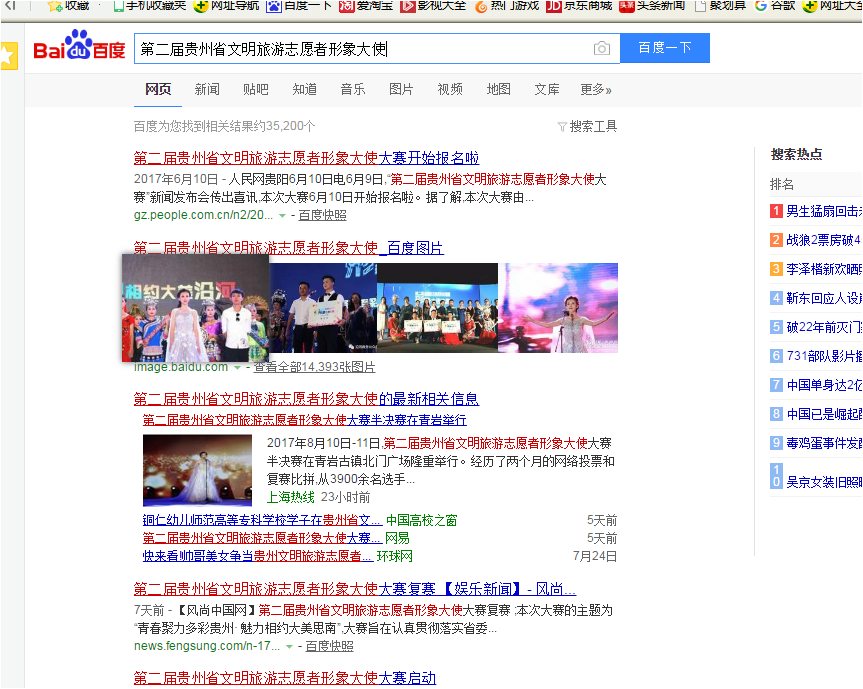Switch to the 新闻 tab
Image resolution: width=863 pixels, height=689 pixels.
pos(207,89)
